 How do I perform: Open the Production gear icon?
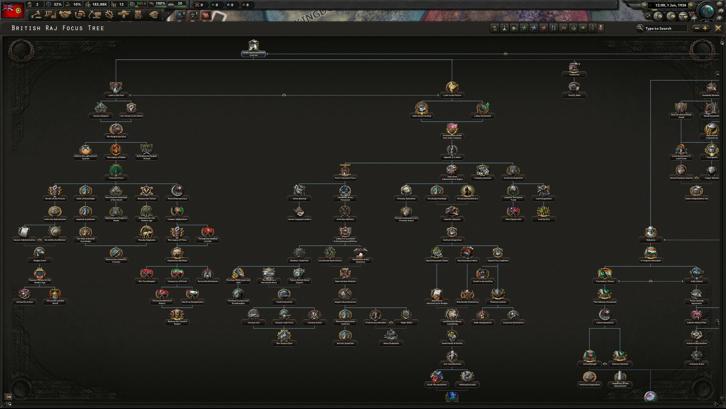(x=110, y=15)
